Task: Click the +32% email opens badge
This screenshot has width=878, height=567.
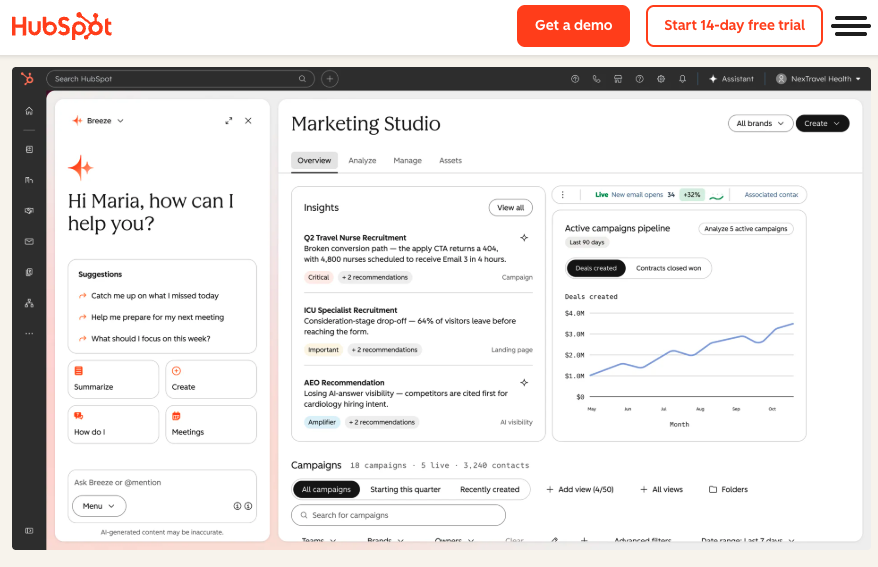Action: coord(692,195)
